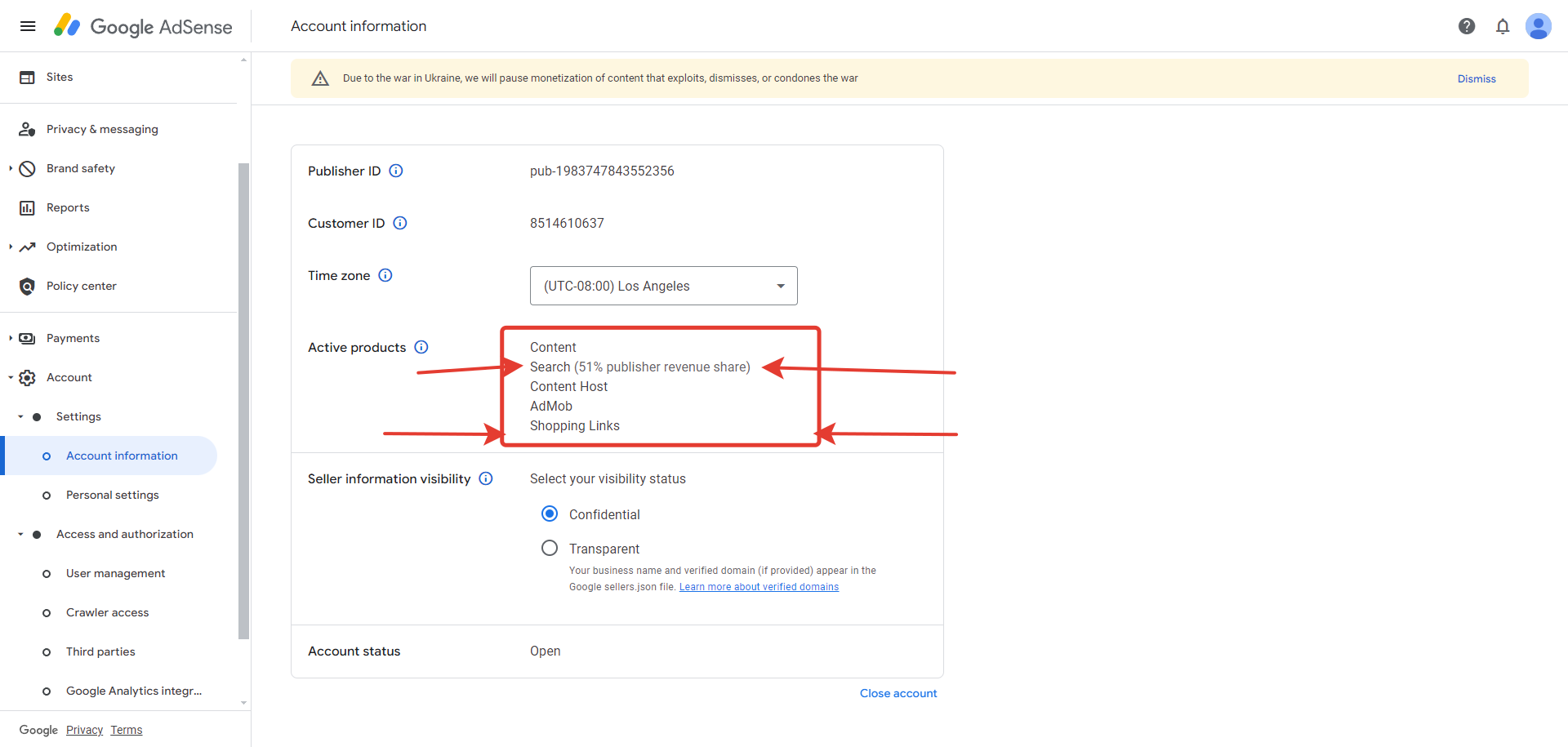1568x747 pixels.
Task: Open the hamburger main menu
Action: click(28, 26)
